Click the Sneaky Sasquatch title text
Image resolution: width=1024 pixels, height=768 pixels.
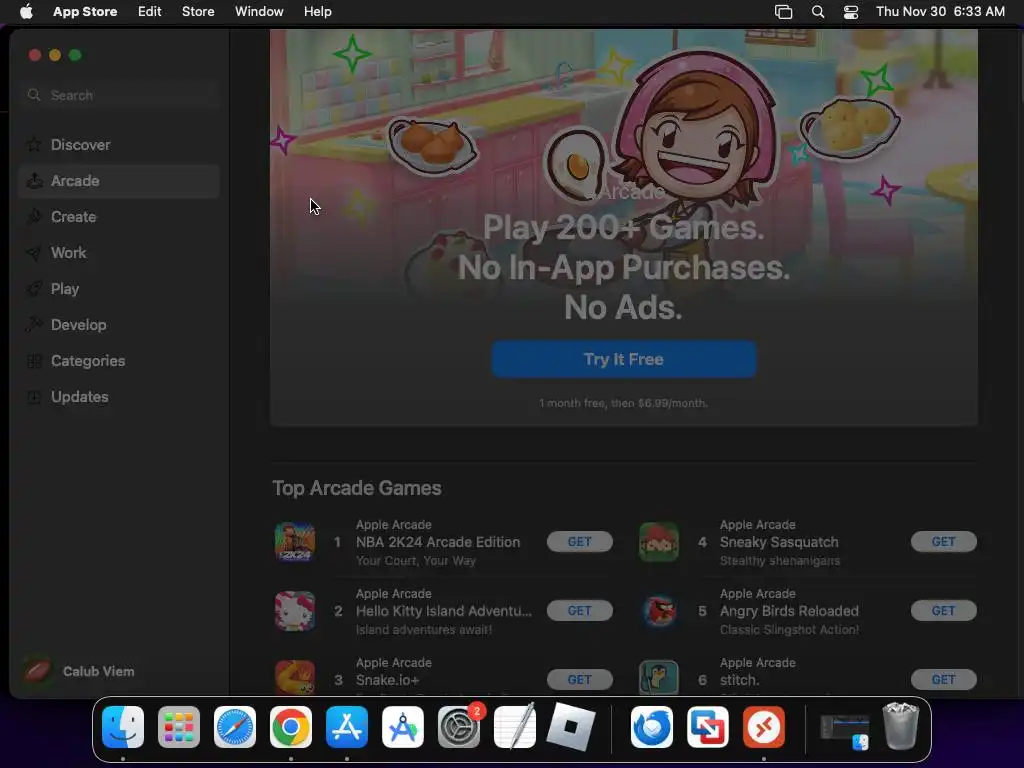point(779,542)
